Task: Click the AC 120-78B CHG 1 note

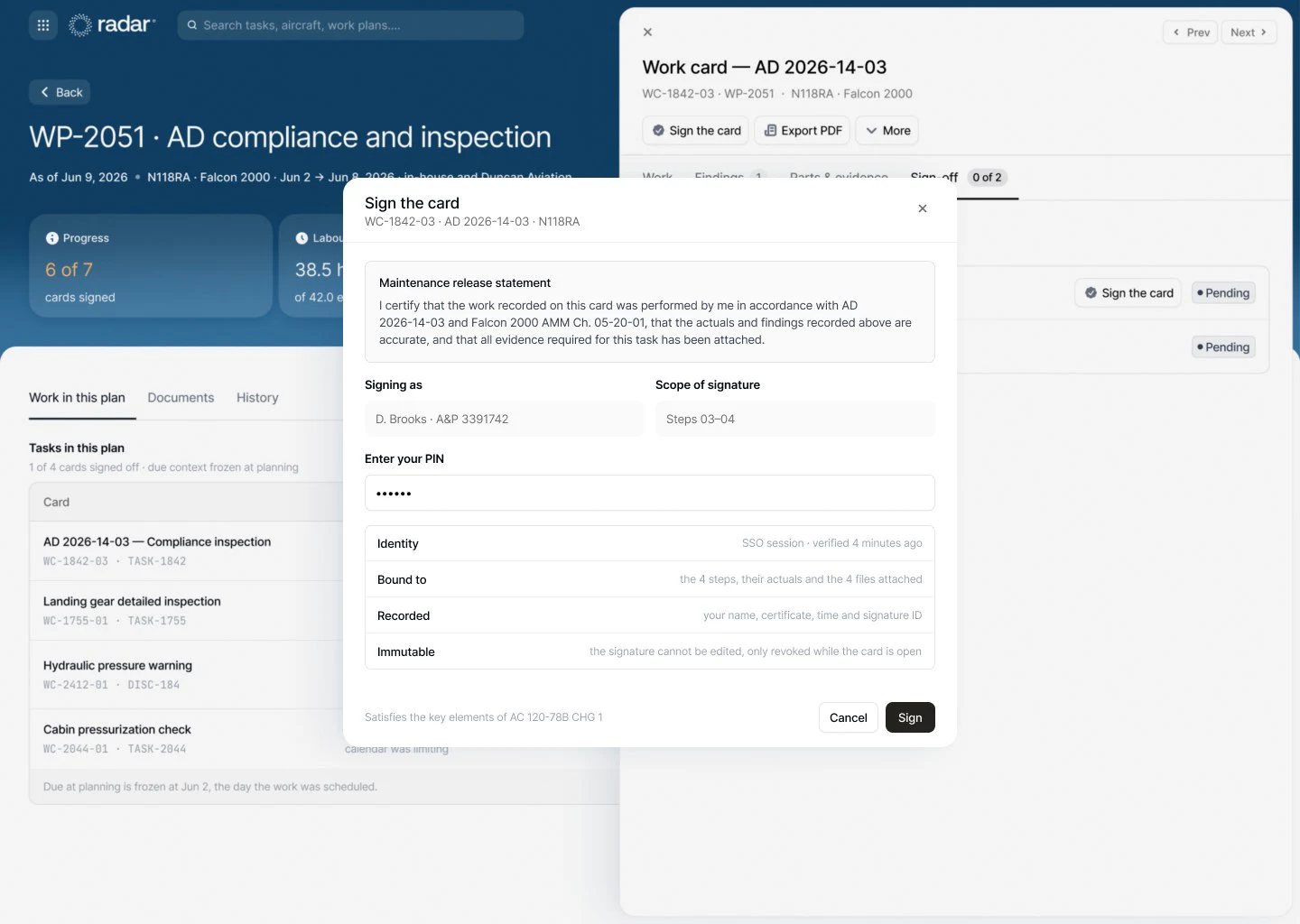Action: (484, 717)
